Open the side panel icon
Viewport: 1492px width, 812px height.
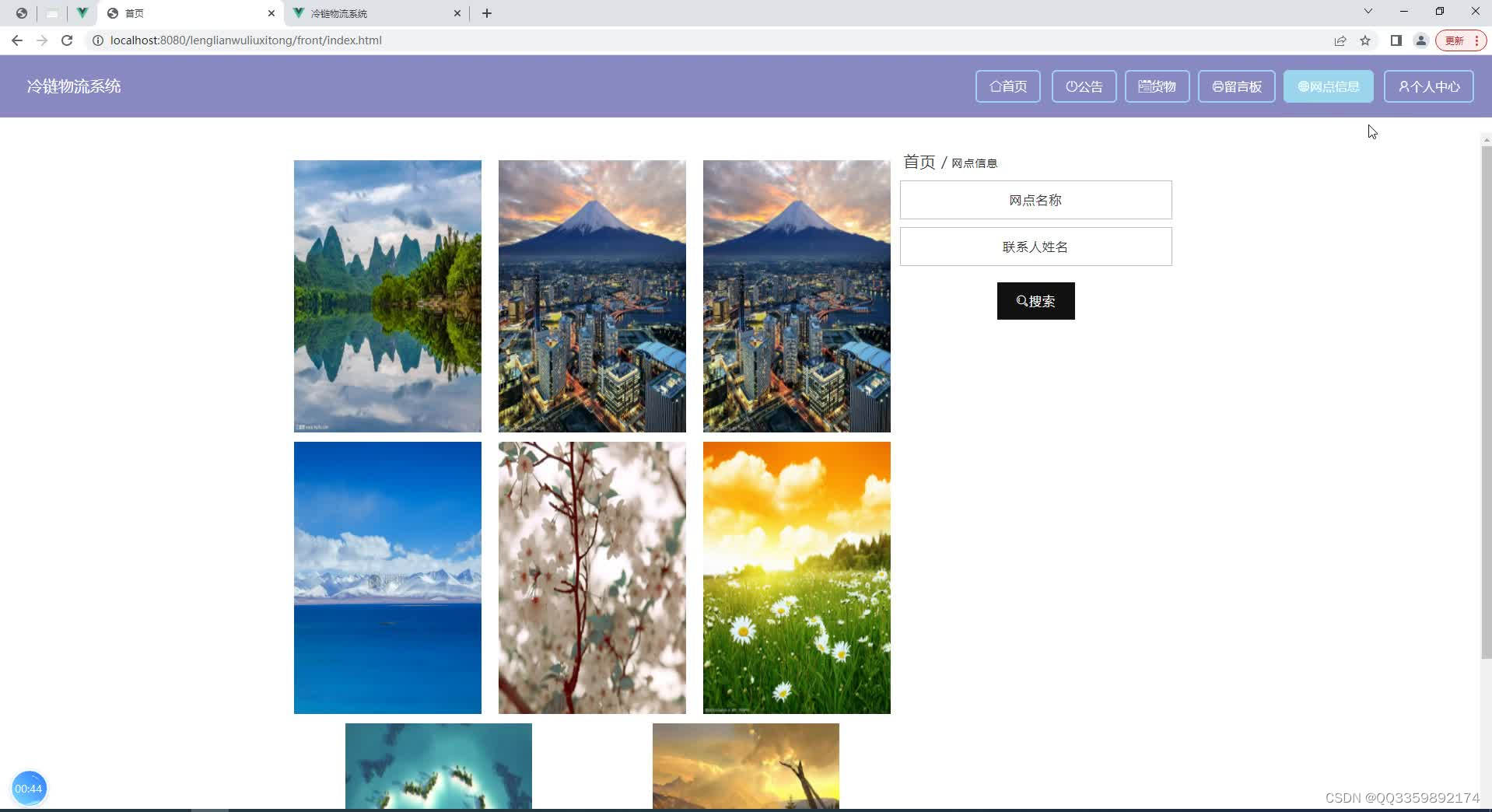coord(1396,40)
